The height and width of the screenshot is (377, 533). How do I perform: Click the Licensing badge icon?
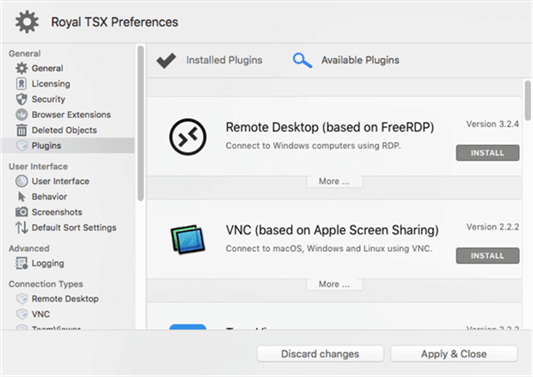pos(21,84)
